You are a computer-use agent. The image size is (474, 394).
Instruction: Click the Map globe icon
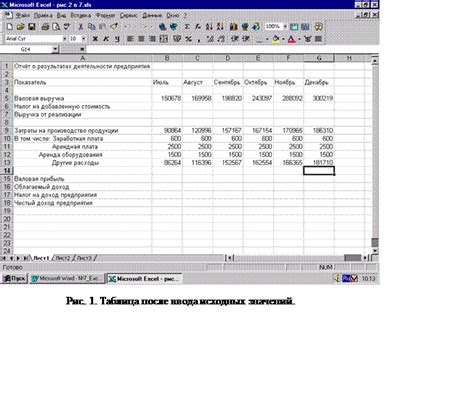click(245, 27)
